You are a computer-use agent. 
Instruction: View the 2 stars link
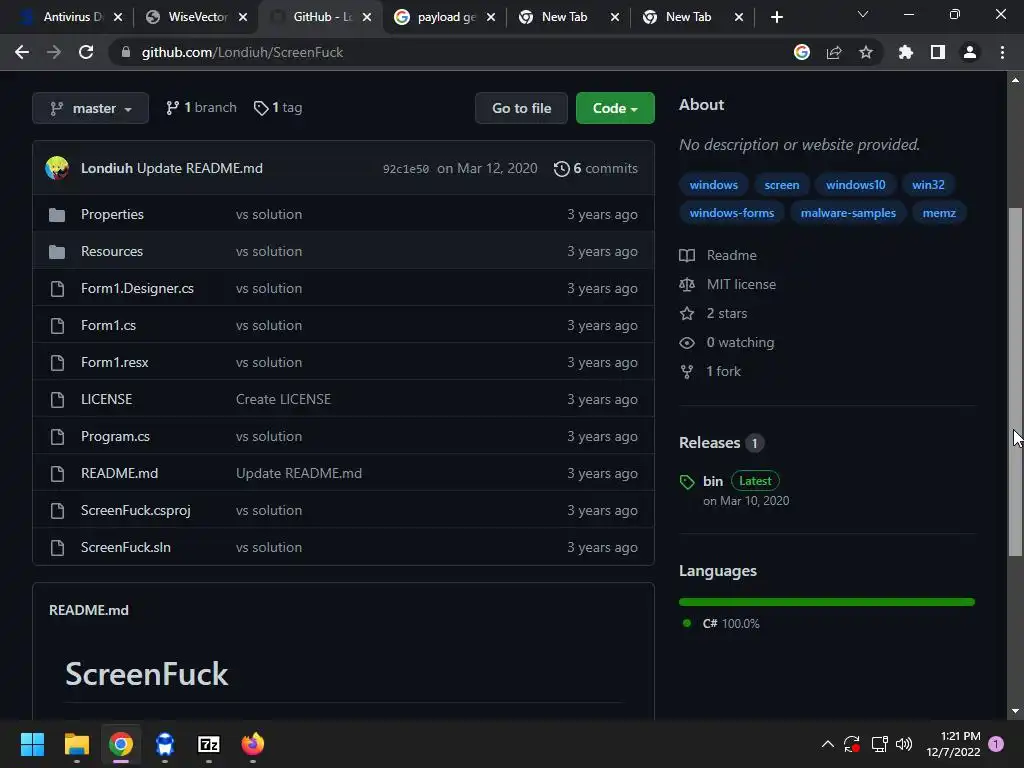click(x=713, y=313)
